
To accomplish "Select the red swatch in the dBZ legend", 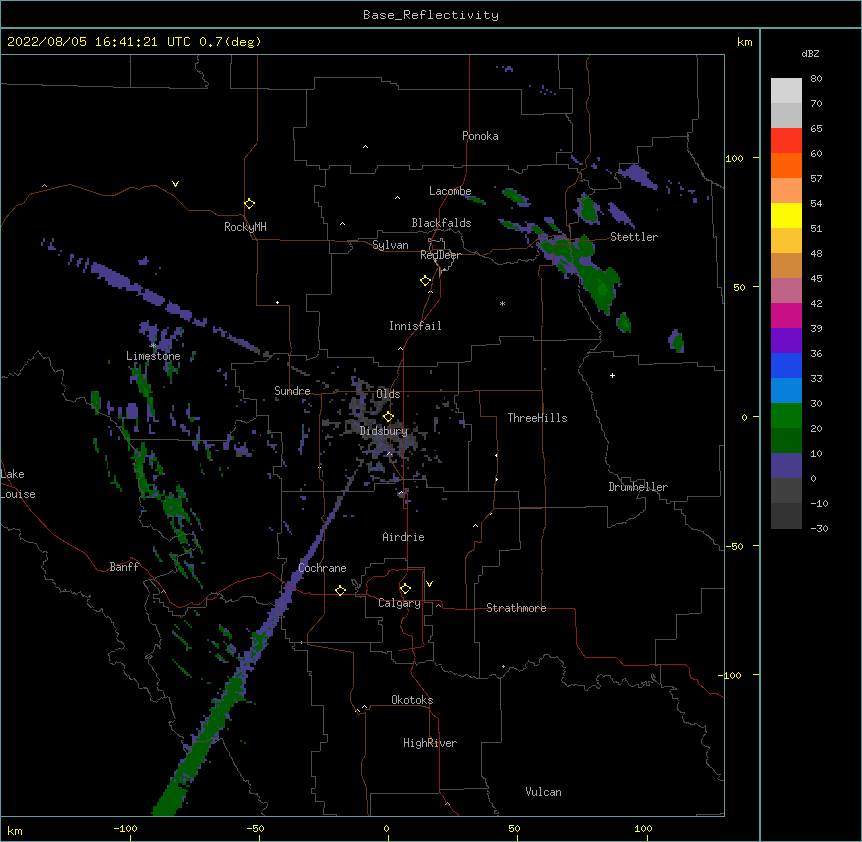I will [x=786, y=140].
